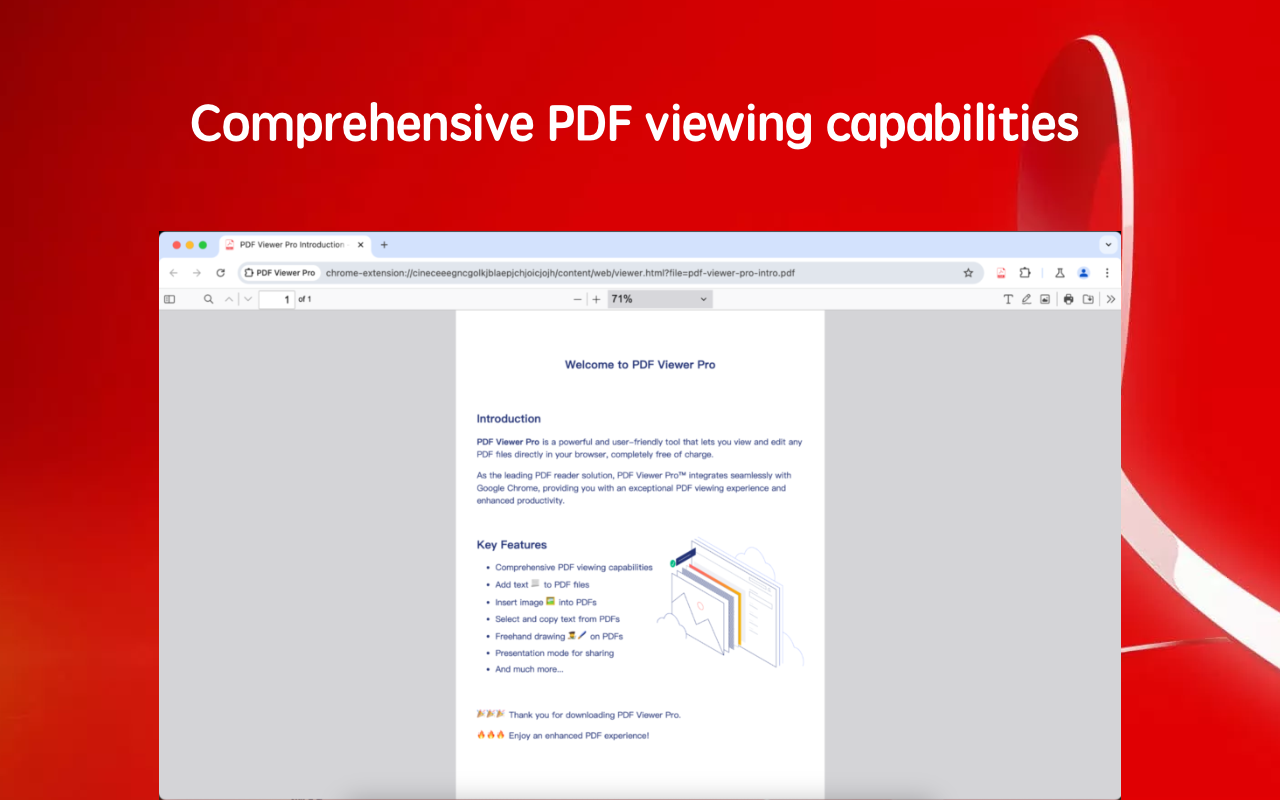Viewport: 1280px width, 800px height.
Task: Select the freehand Draw pencil tool
Action: click(x=1026, y=299)
